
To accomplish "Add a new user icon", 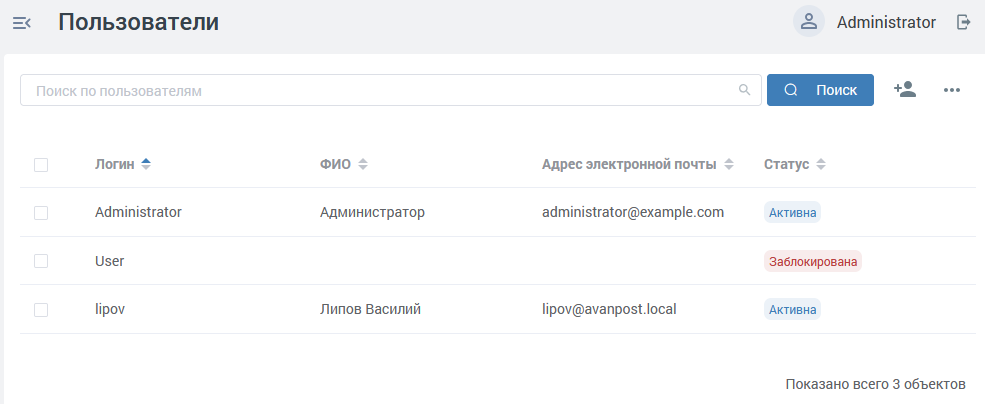I will click(x=905, y=90).
